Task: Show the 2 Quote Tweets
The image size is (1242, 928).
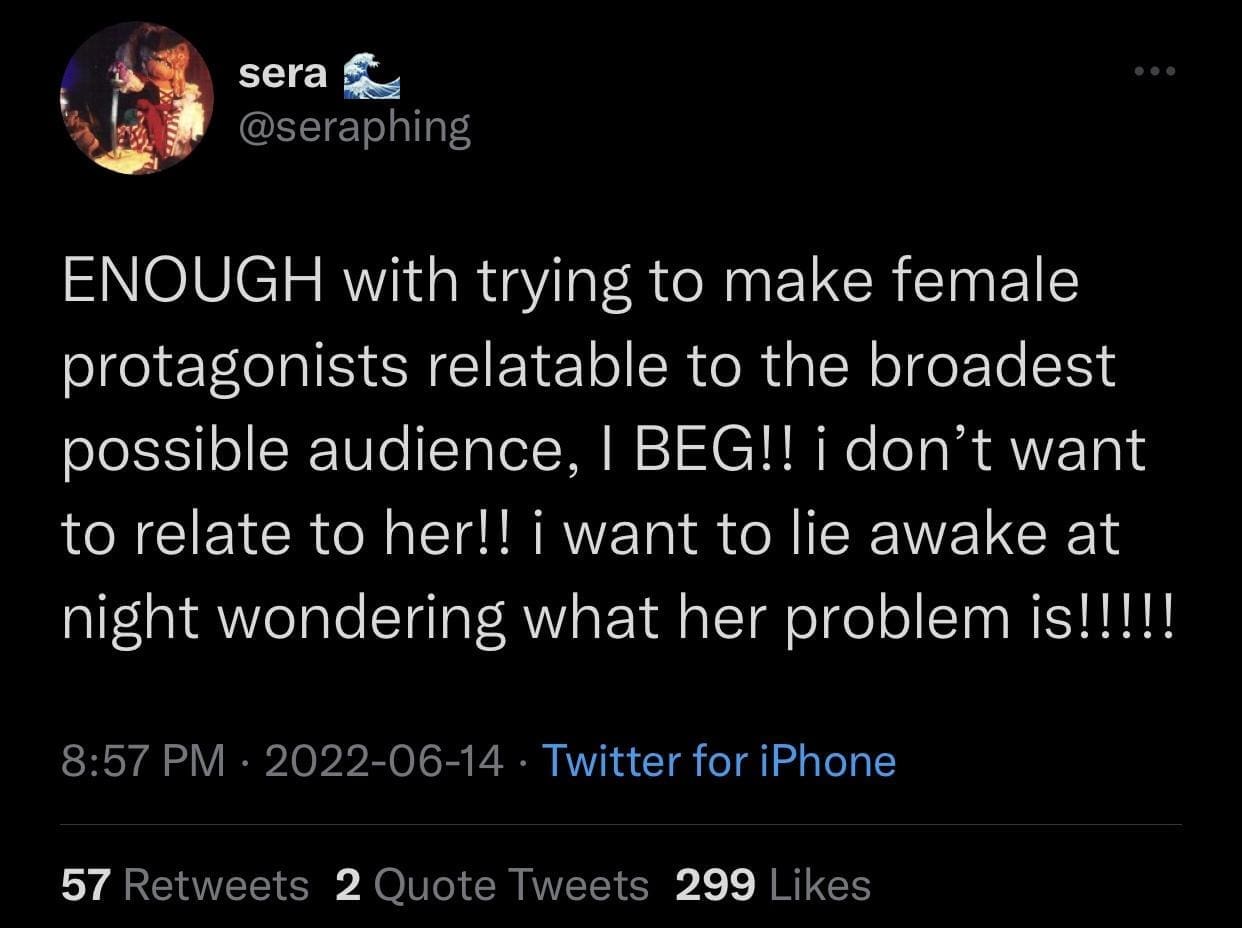Action: coord(492,885)
